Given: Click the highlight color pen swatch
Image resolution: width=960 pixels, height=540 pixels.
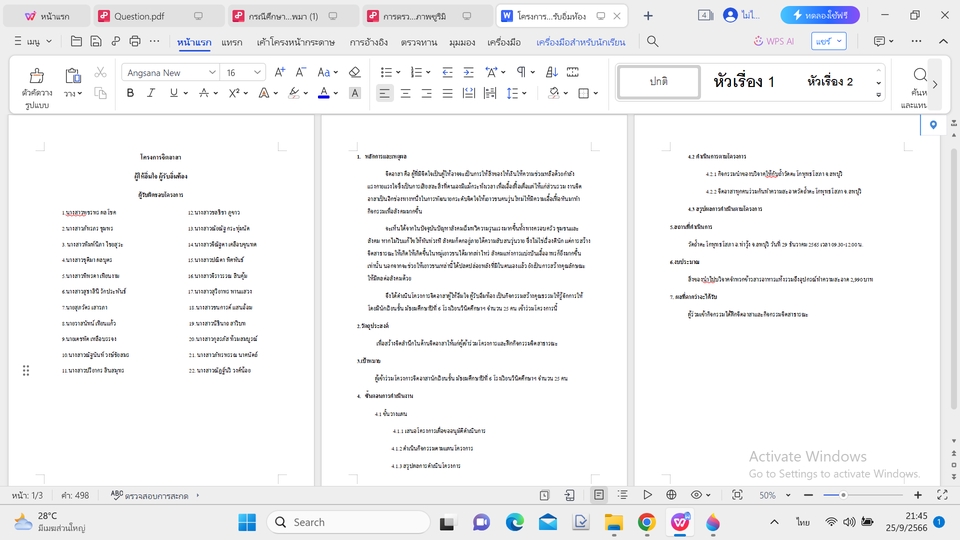Looking at the screenshot, I should click(294, 93).
